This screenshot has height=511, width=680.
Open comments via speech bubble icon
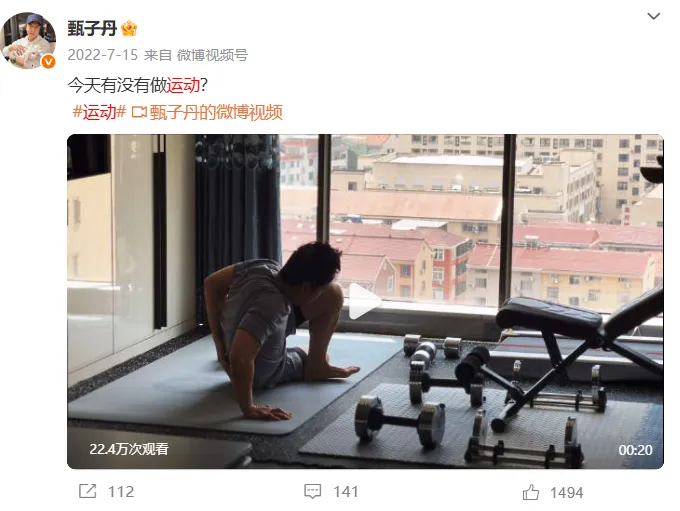click(x=312, y=491)
